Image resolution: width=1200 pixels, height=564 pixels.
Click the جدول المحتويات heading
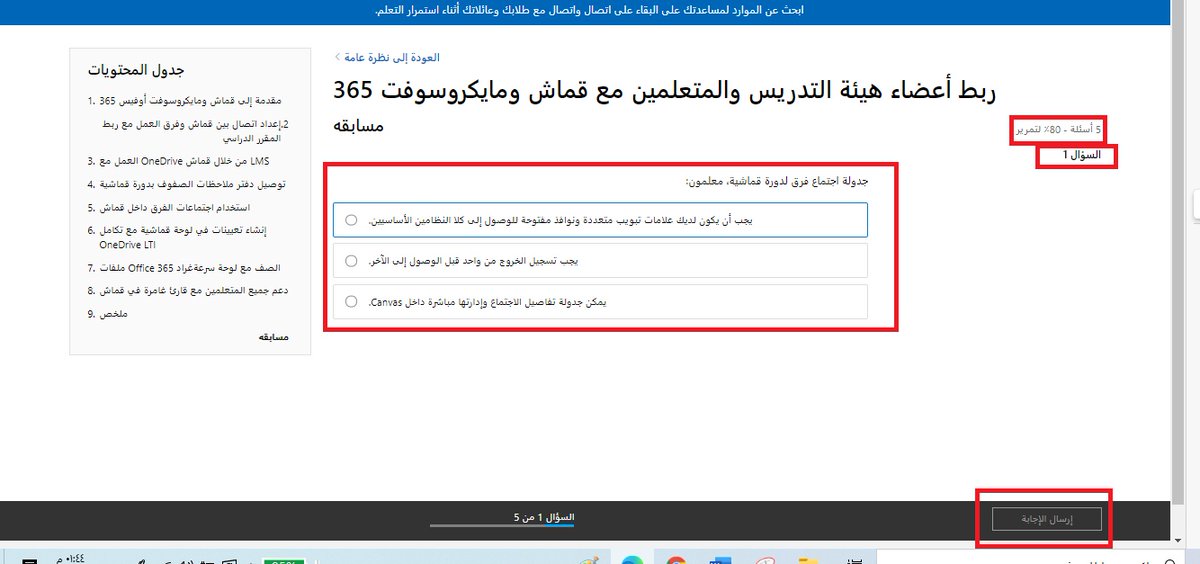click(136, 70)
